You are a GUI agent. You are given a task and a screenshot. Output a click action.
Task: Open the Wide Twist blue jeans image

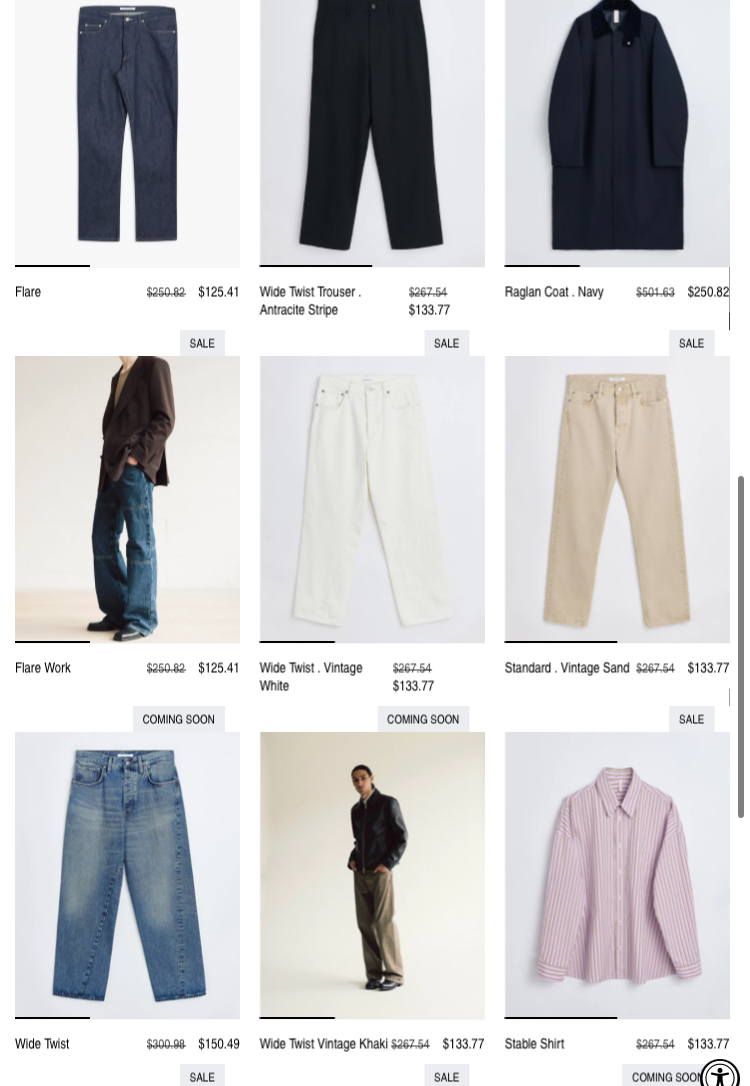pyautogui.click(x=127, y=875)
